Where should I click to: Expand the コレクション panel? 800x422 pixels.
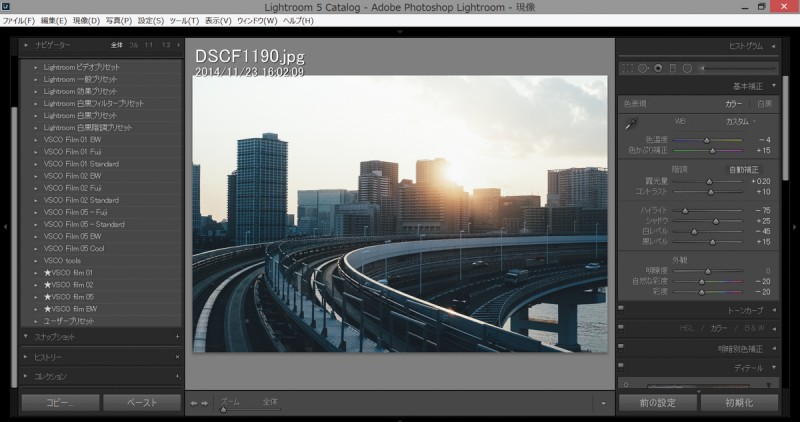tap(26, 377)
